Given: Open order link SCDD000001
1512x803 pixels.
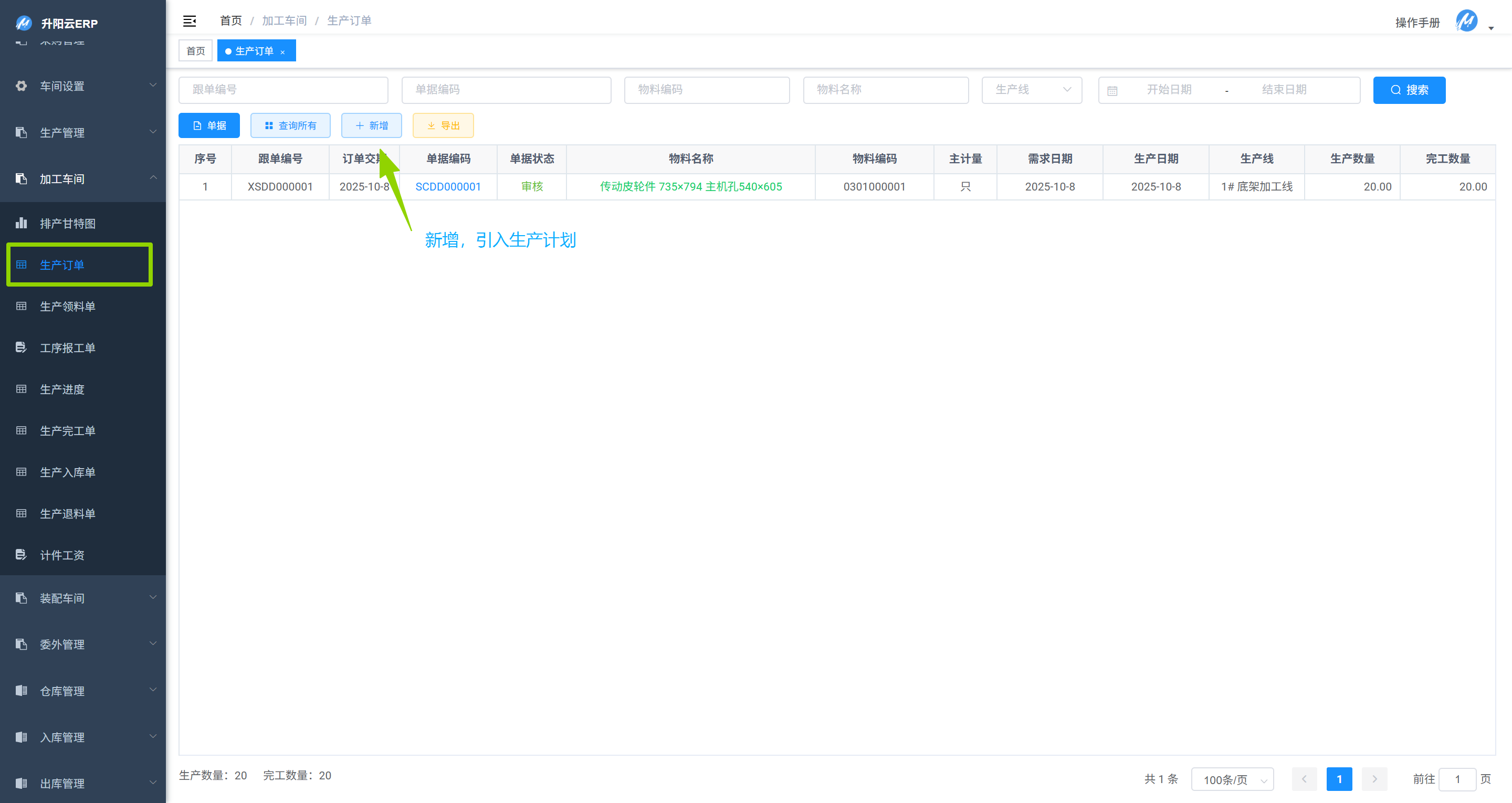Looking at the screenshot, I should [x=448, y=187].
